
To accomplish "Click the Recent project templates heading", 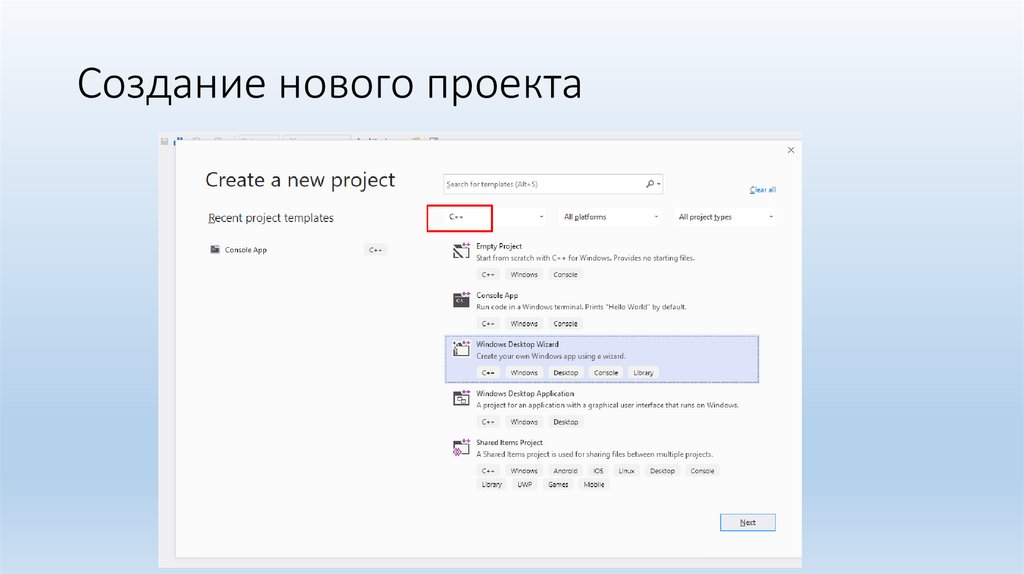I will [271, 218].
